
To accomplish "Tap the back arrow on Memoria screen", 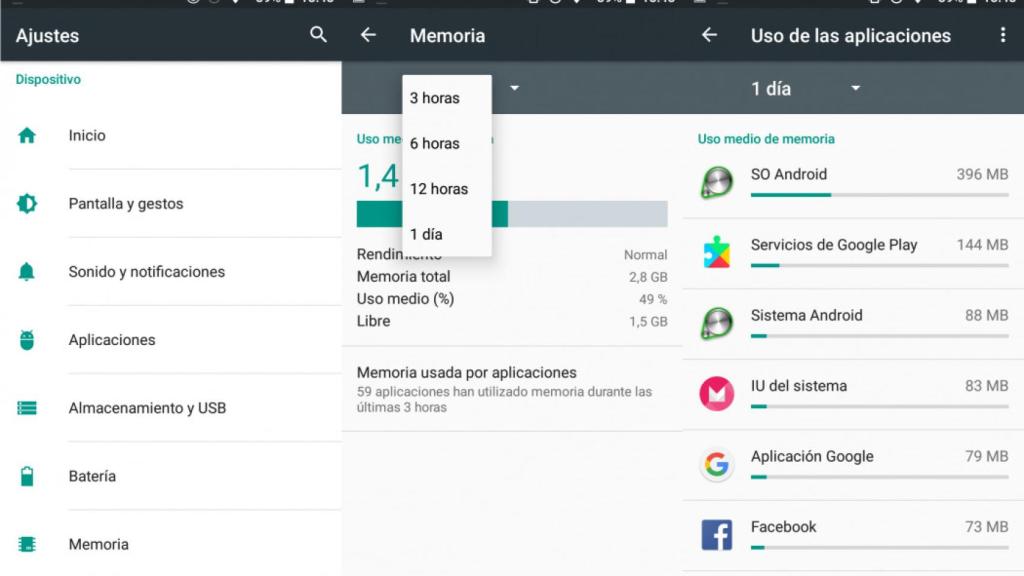I will tap(368, 35).
